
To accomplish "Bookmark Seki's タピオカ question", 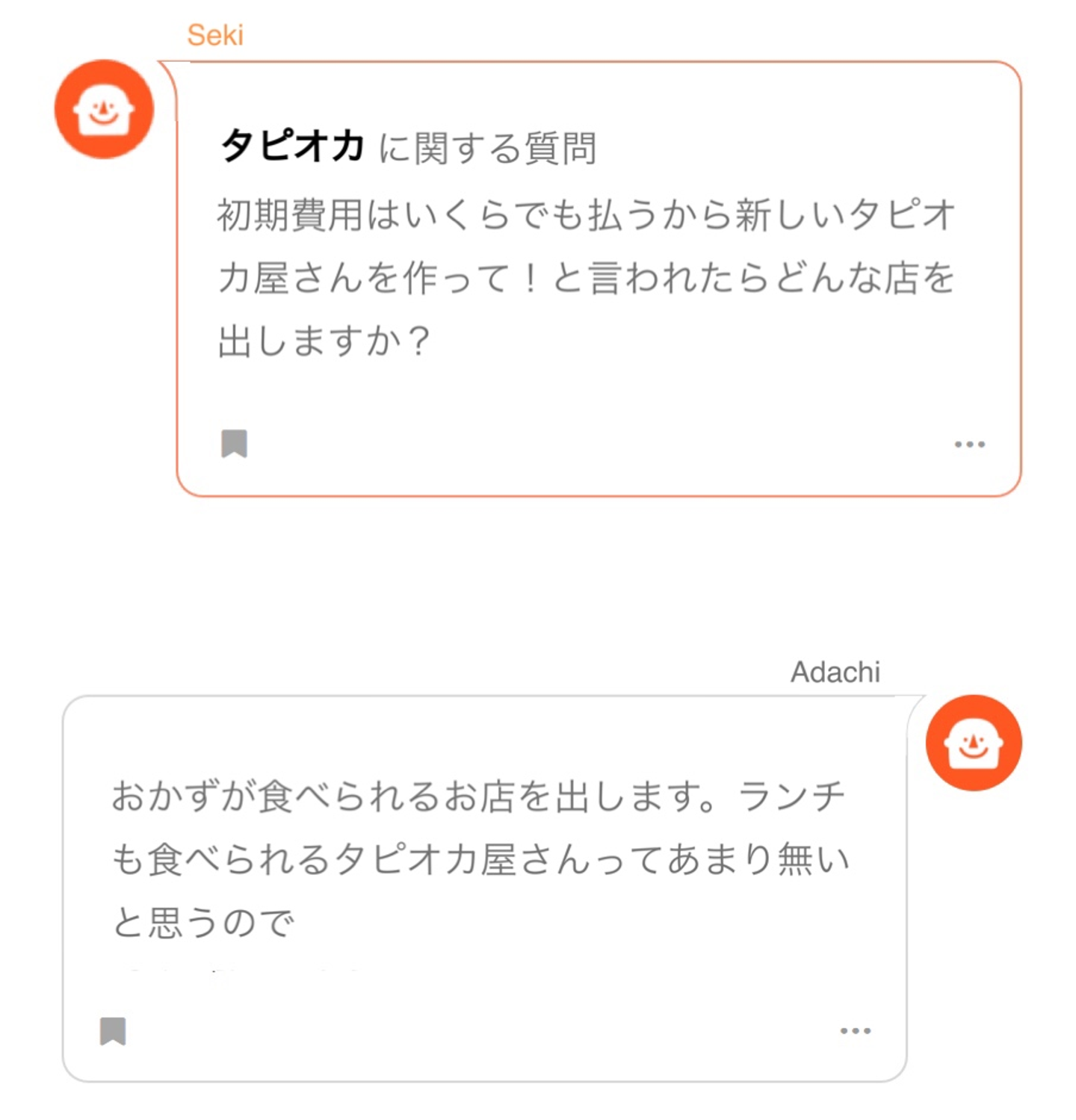I will [234, 443].
